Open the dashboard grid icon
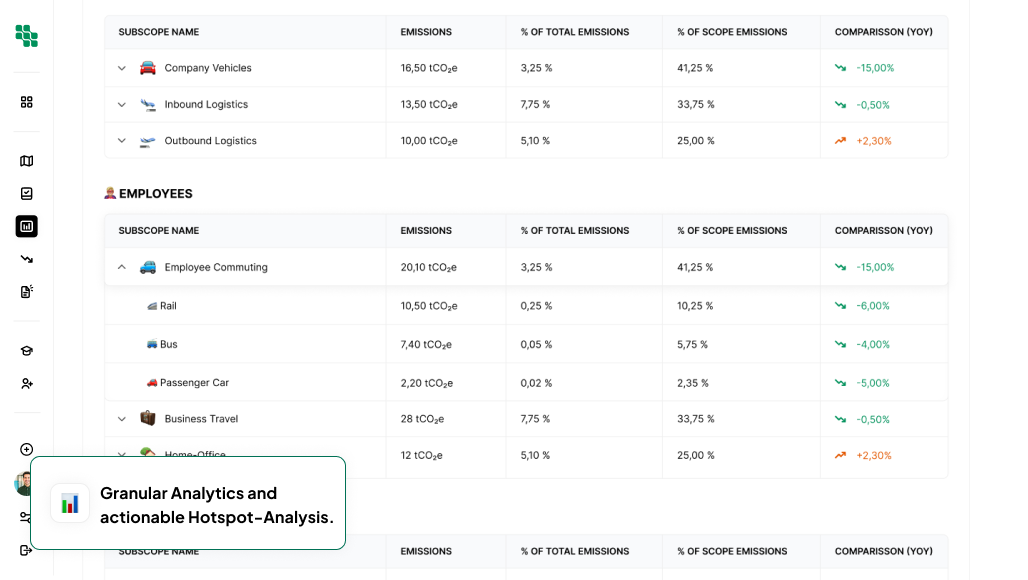Image resolution: width=1028 pixels, height=580 pixels. [27, 102]
